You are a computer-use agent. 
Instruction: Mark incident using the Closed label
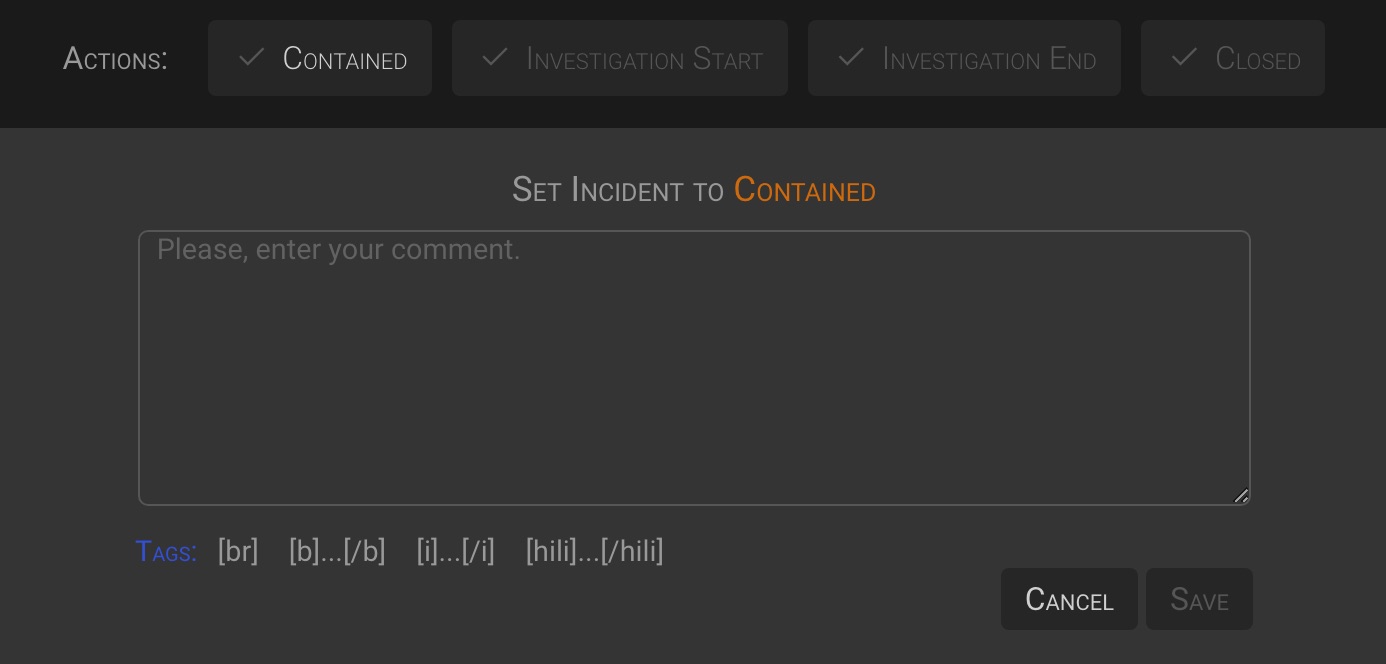[1257, 59]
